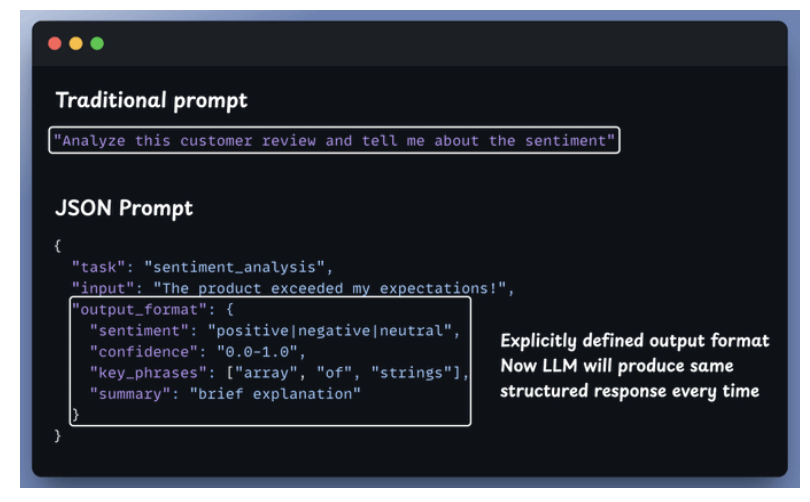
Task: Click the "input" key in the JSON
Action: tap(103, 289)
